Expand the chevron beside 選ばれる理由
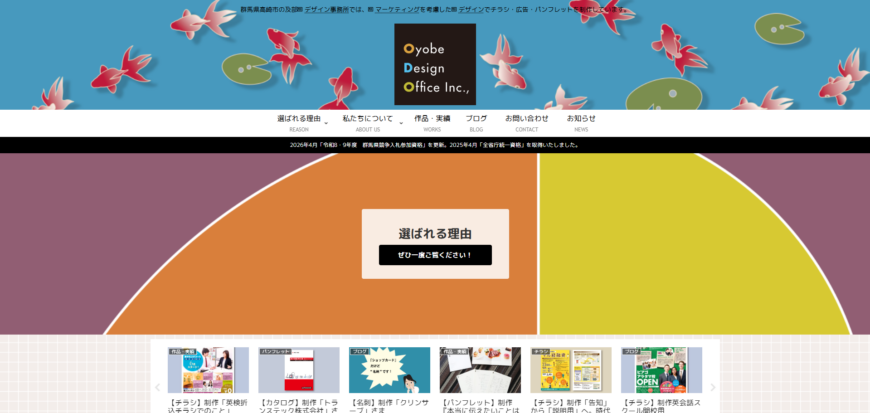 click(326, 123)
